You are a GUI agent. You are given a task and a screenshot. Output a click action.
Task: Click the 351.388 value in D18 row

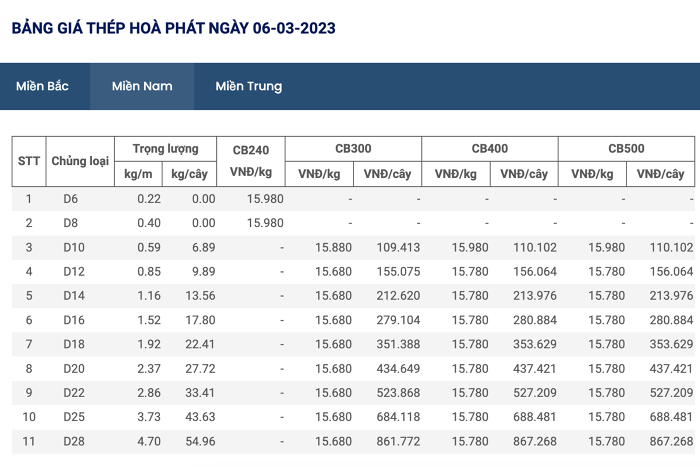coord(398,344)
